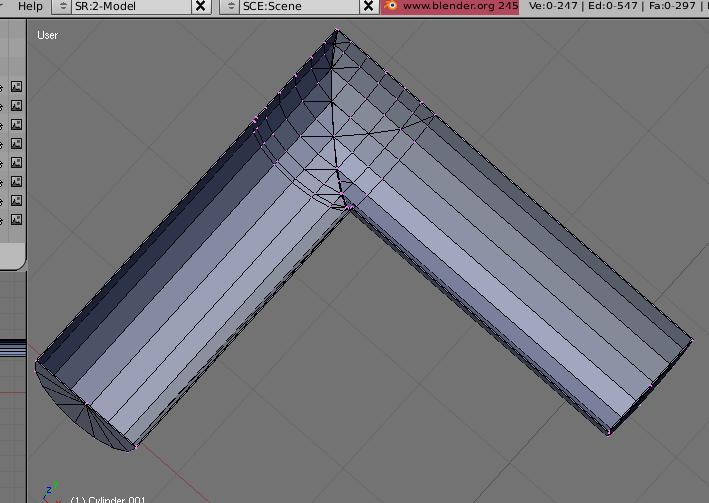
Task: Click the Ve:0-247 vertex count text
Action: [553, 6]
